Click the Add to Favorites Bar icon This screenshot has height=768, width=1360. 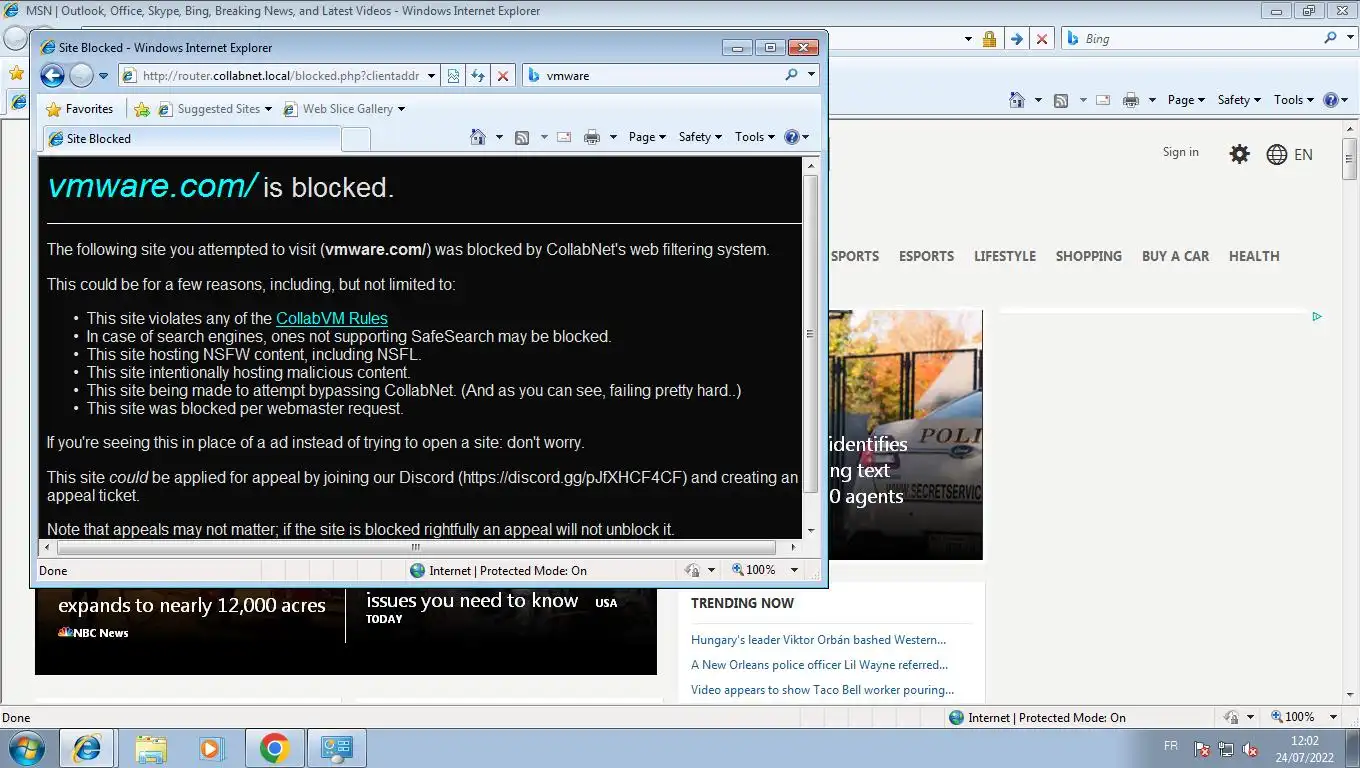142,109
